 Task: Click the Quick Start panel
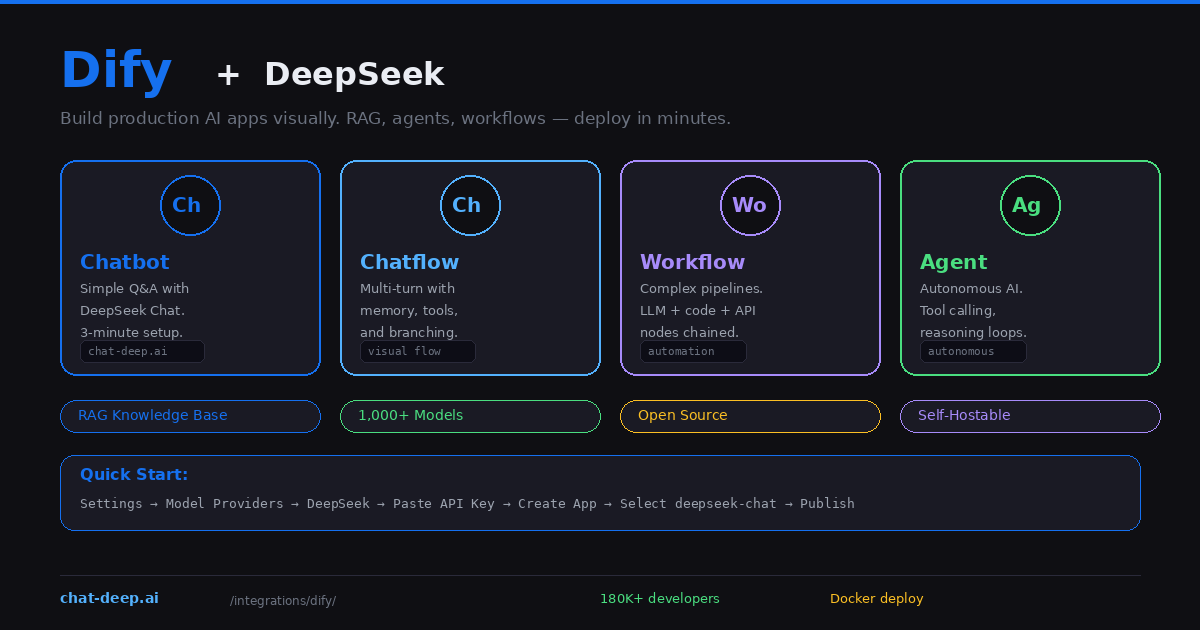coord(600,492)
